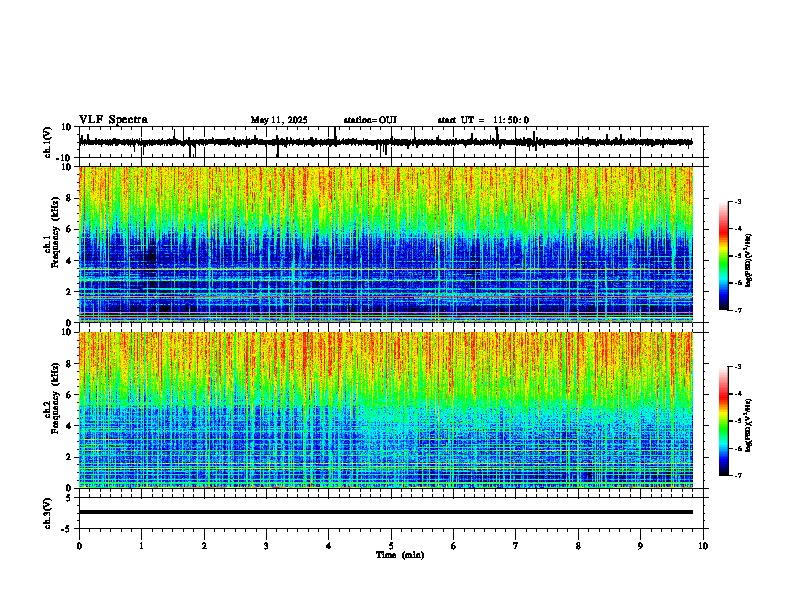The image size is (792, 612).
Task: Click the "7" minute tick label
Action: (x=516, y=546)
